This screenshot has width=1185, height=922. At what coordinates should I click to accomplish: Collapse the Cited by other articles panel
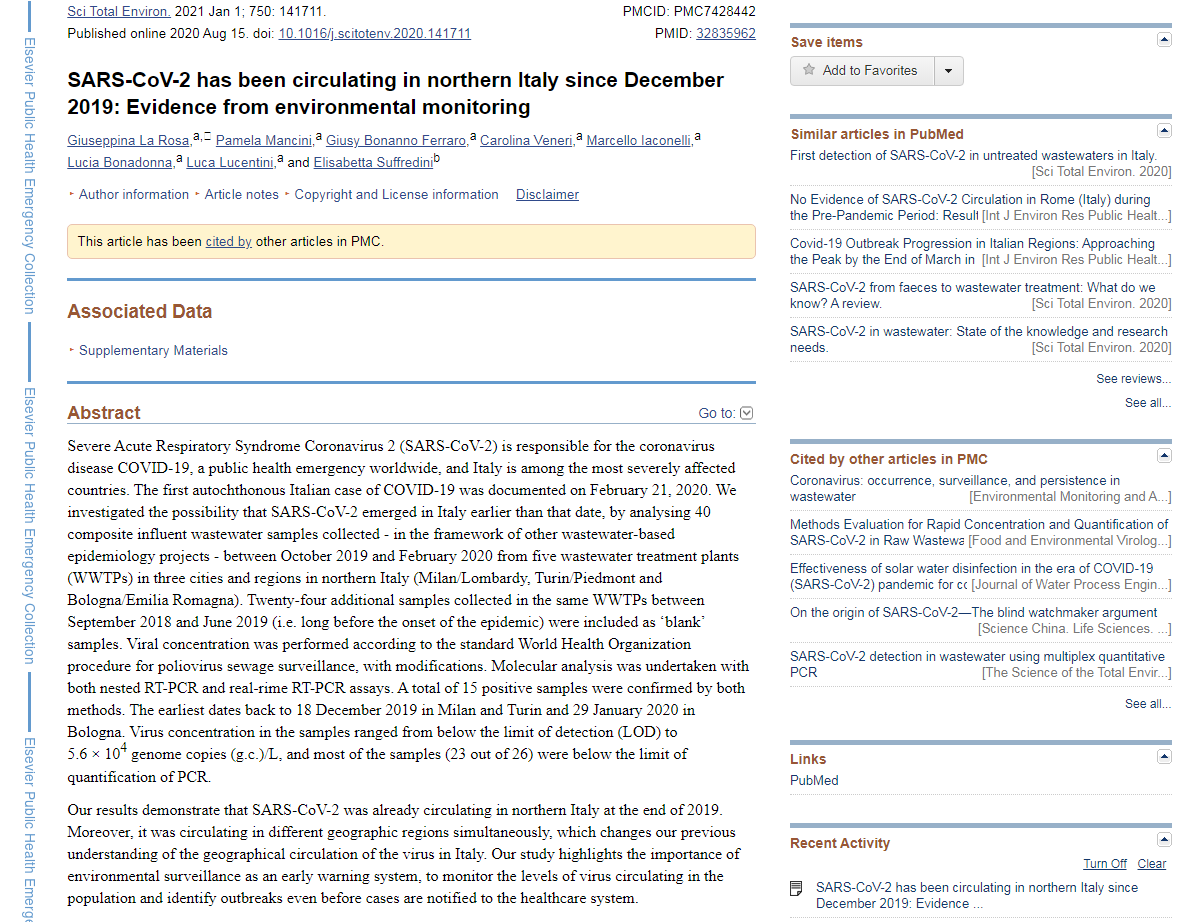(1164, 456)
